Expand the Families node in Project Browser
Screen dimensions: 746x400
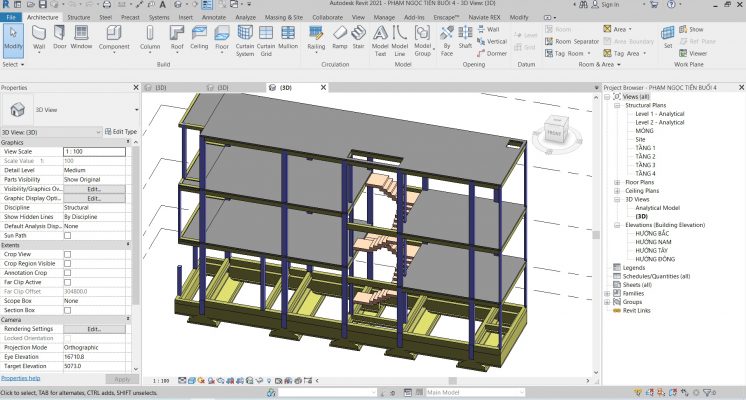(606, 293)
